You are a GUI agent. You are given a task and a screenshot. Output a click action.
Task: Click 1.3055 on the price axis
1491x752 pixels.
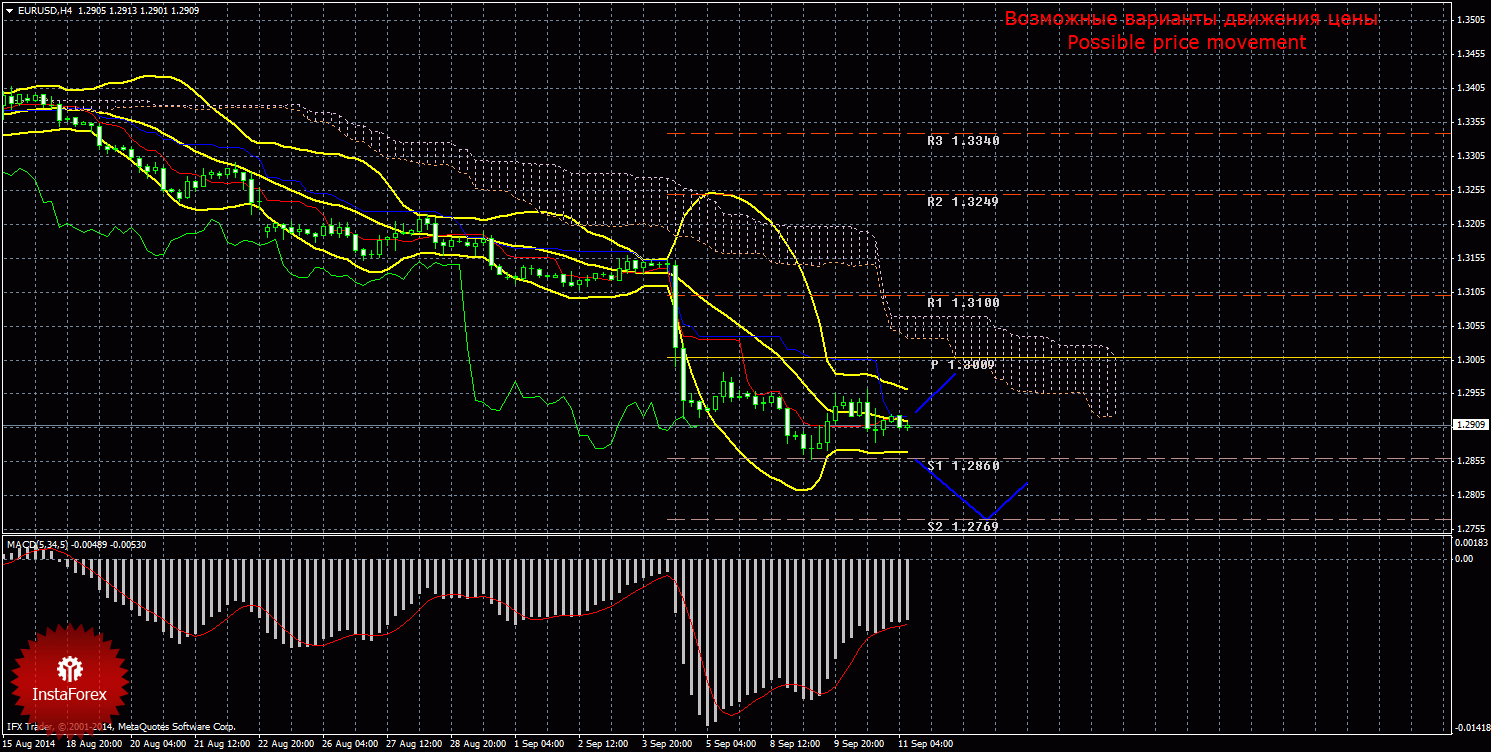tap(1472, 326)
